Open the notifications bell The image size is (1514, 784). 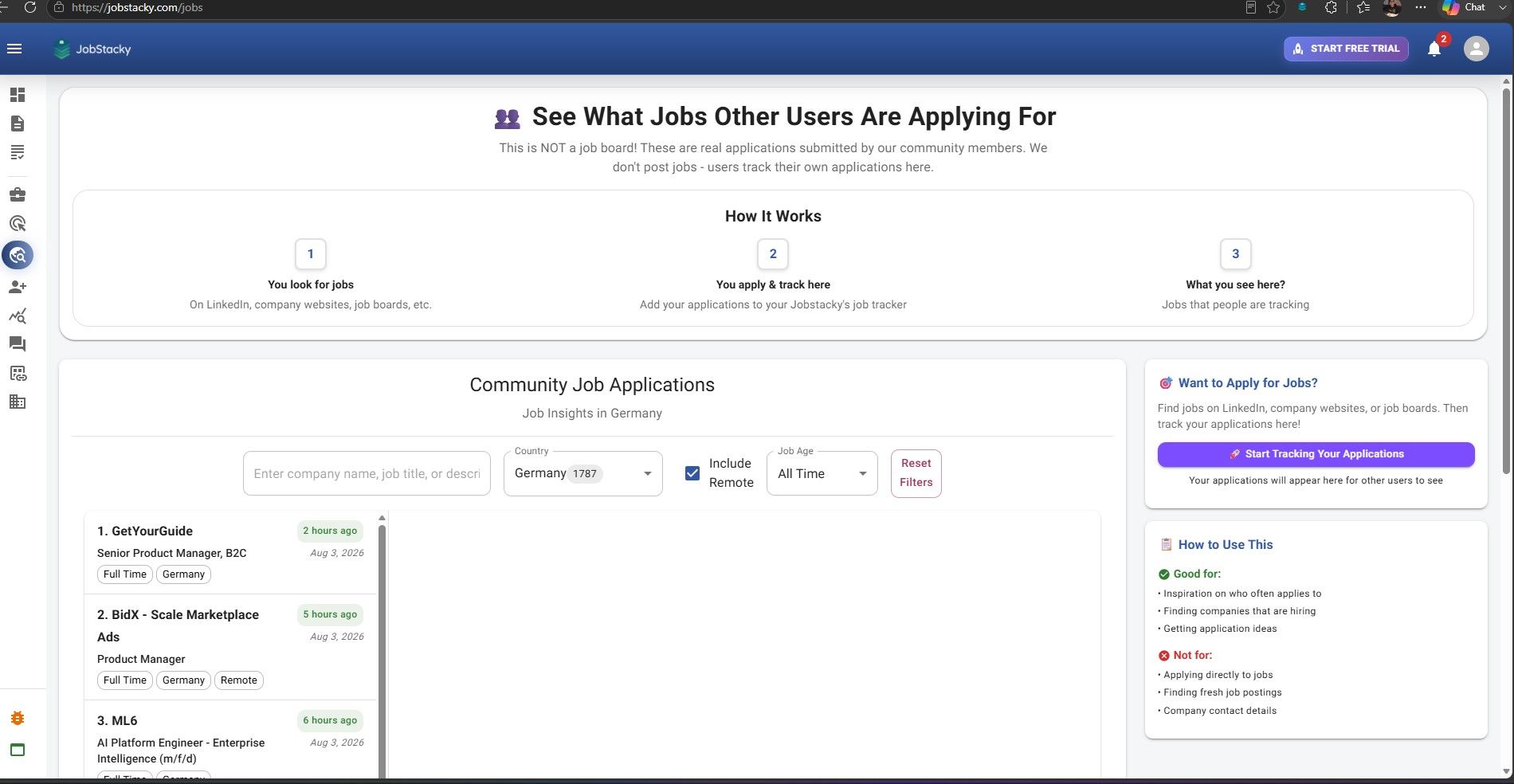(1434, 49)
